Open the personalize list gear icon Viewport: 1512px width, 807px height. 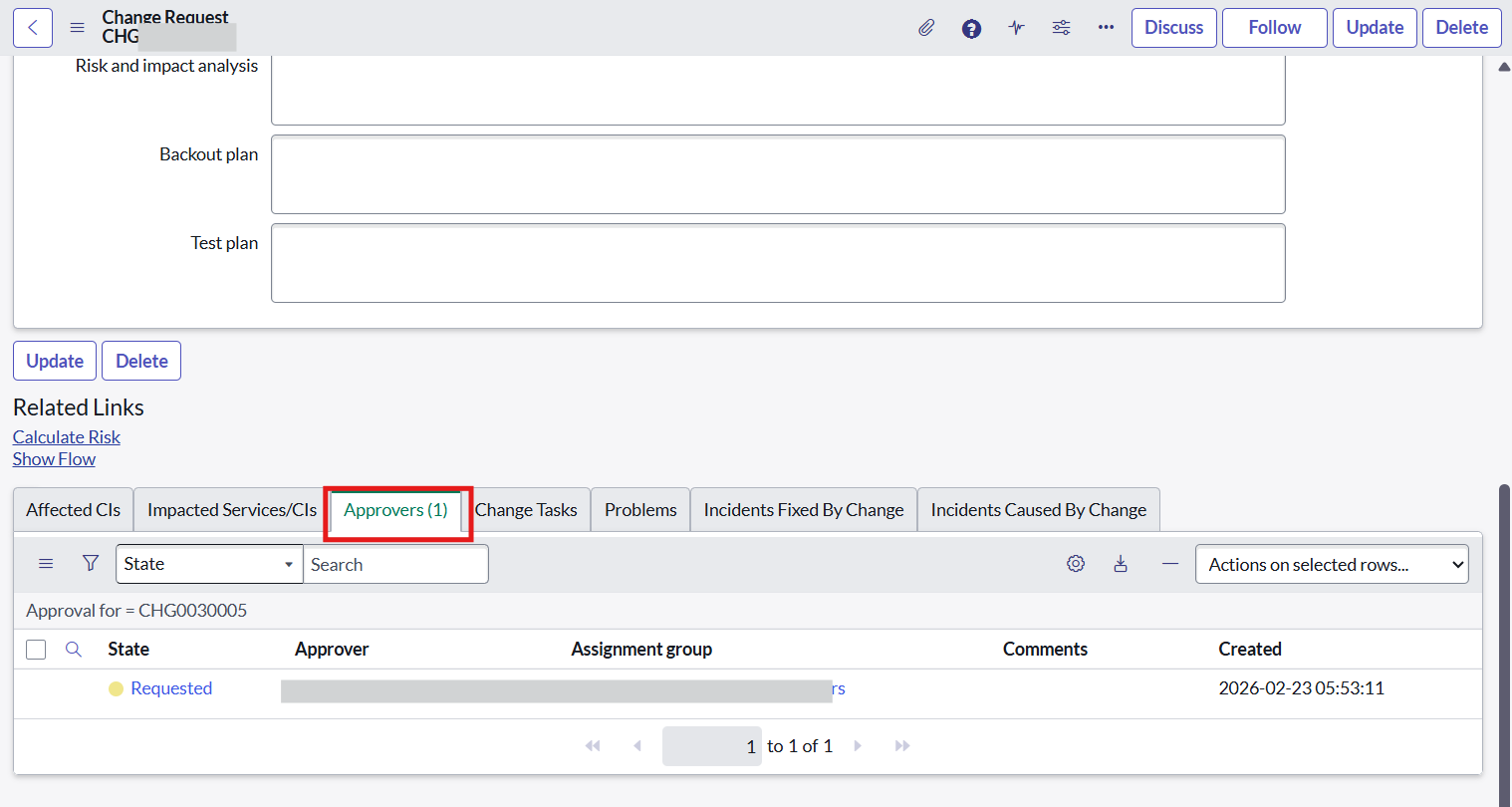(x=1076, y=564)
